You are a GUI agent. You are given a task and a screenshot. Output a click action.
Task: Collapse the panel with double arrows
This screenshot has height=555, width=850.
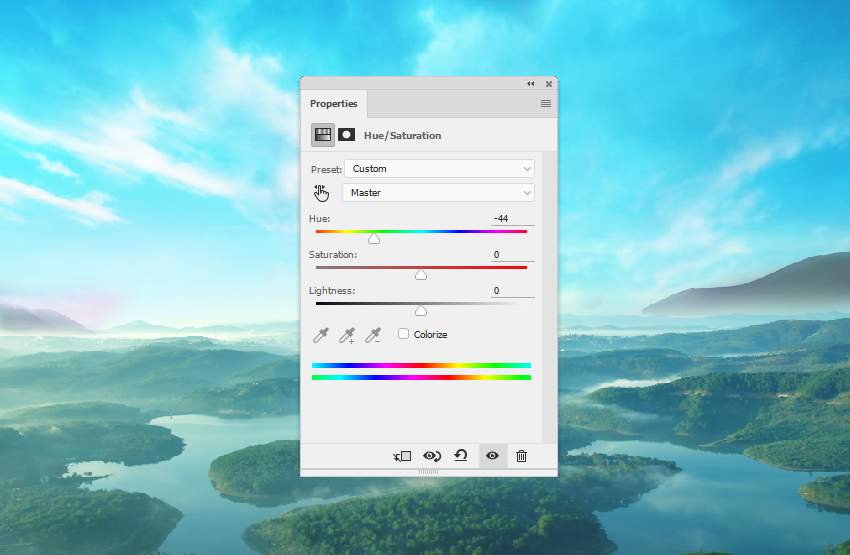[x=531, y=83]
